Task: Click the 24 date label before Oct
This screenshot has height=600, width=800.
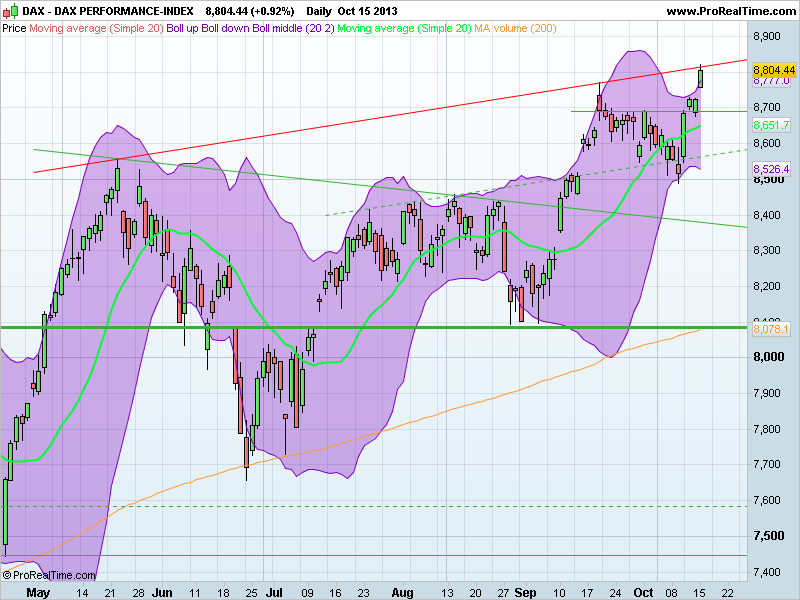Action: [x=615, y=592]
